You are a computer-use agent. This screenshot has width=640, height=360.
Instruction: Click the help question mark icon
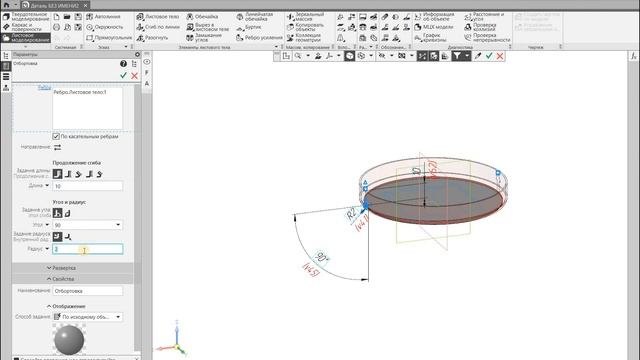123,64
